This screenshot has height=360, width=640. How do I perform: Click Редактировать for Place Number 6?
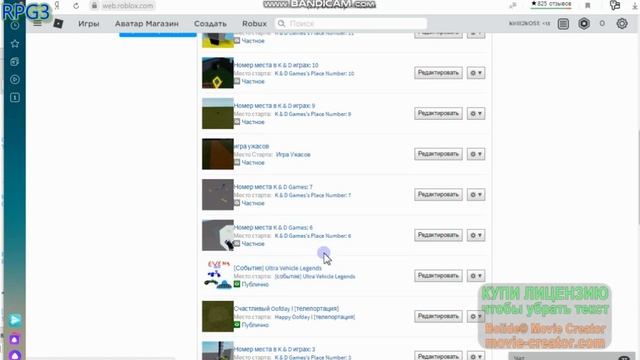click(x=438, y=235)
